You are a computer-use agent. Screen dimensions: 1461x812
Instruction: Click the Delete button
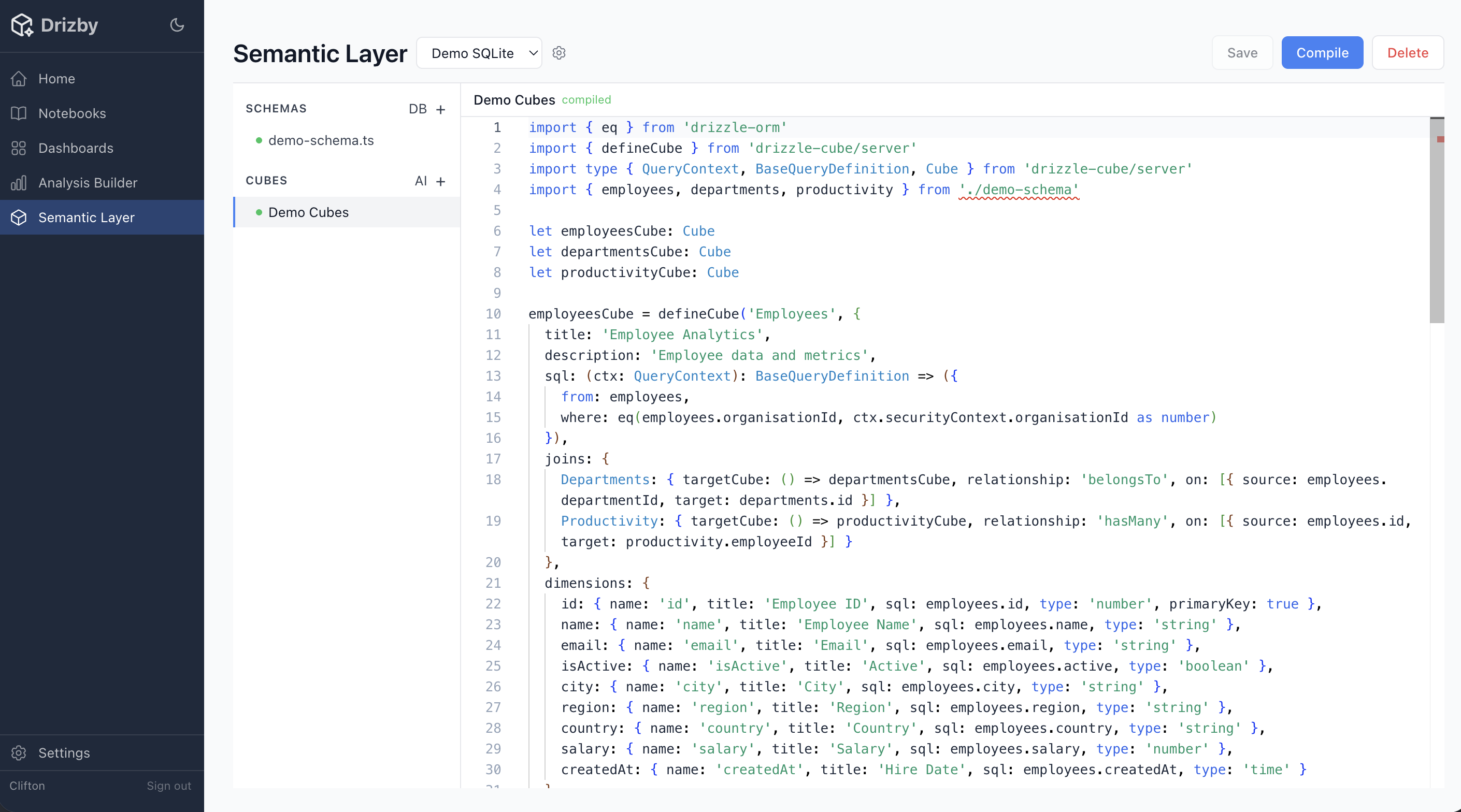pos(1408,52)
